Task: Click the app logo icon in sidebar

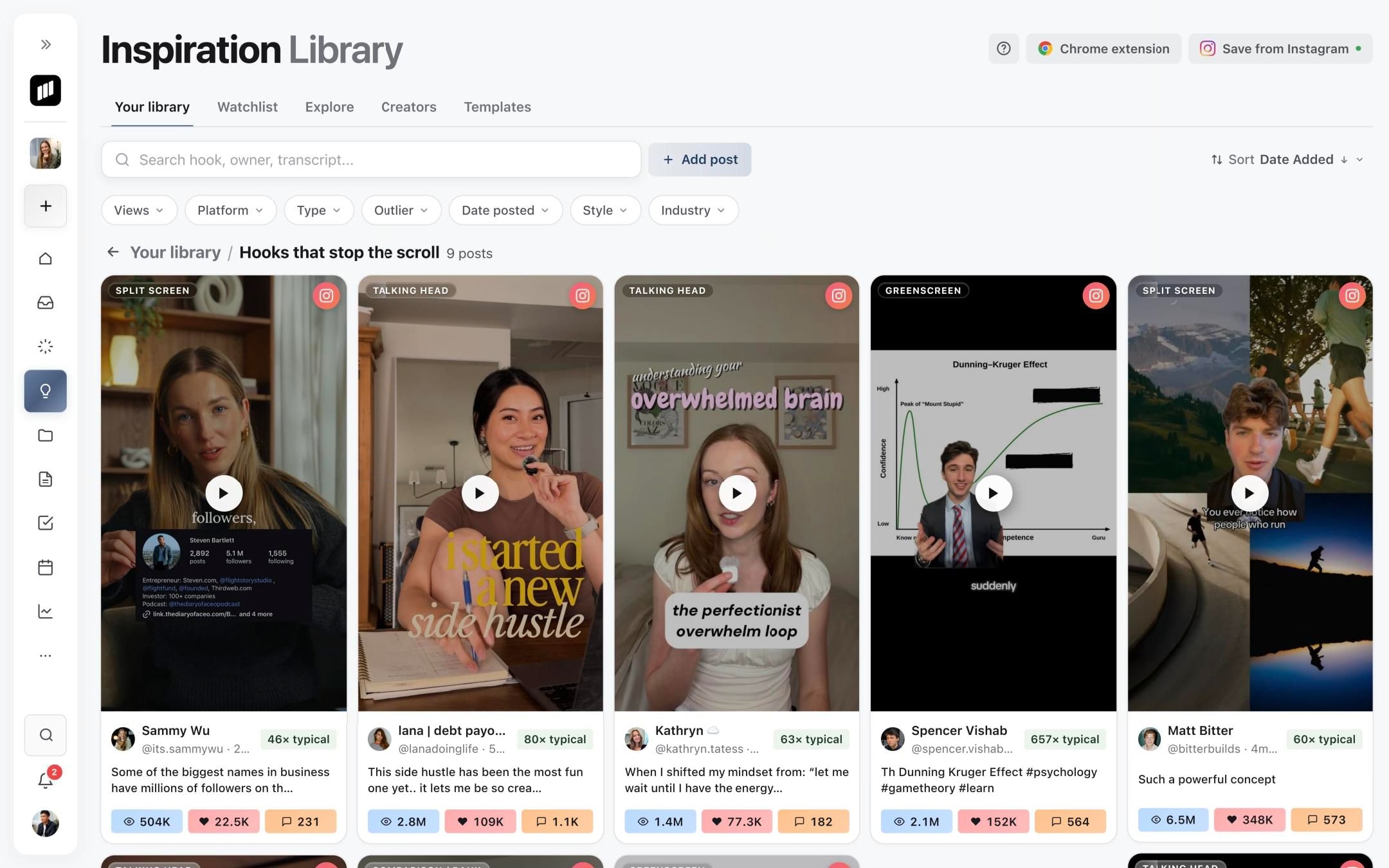Action: click(x=46, y=90)
